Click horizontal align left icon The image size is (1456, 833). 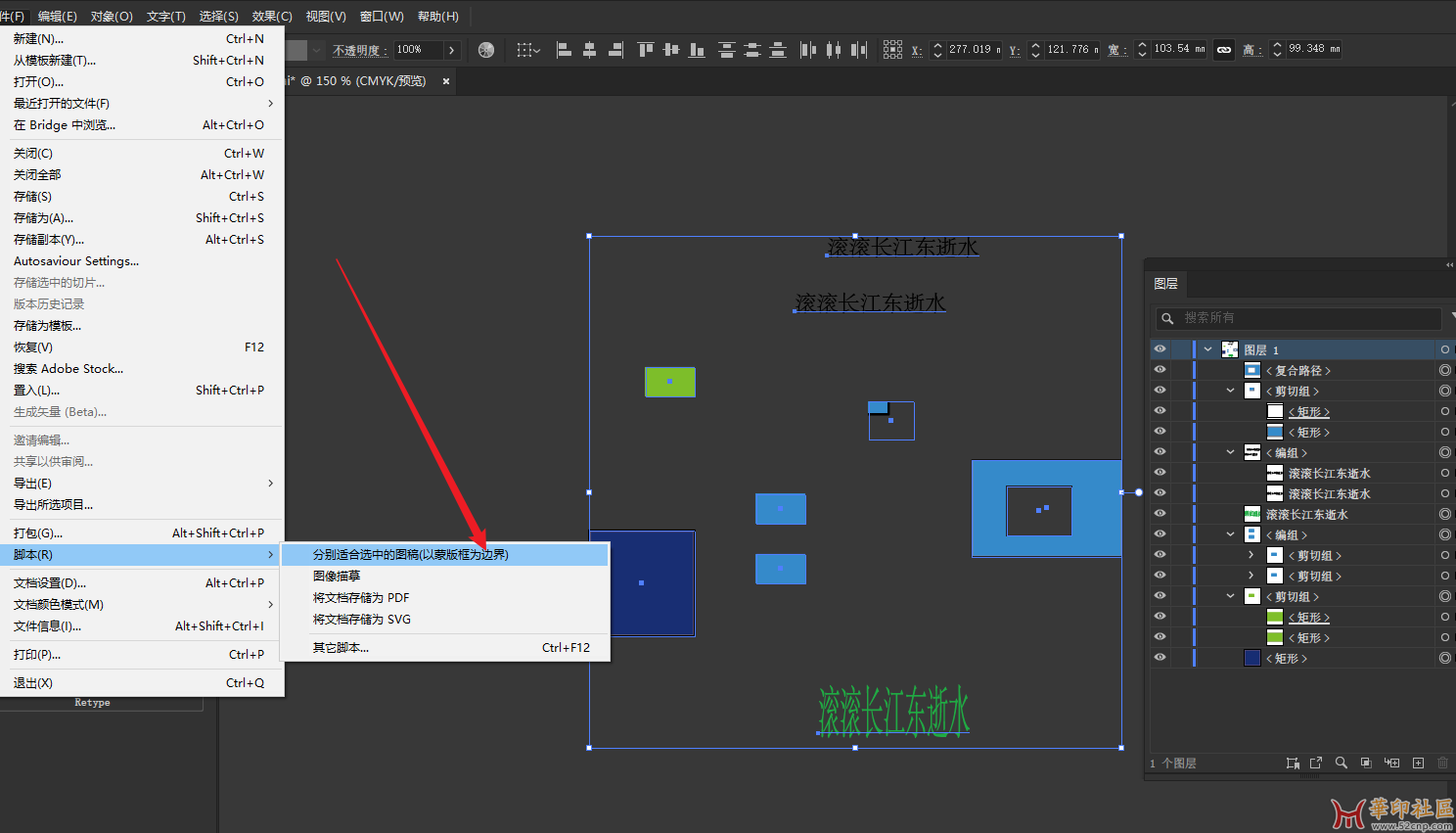tap(565, 50)
